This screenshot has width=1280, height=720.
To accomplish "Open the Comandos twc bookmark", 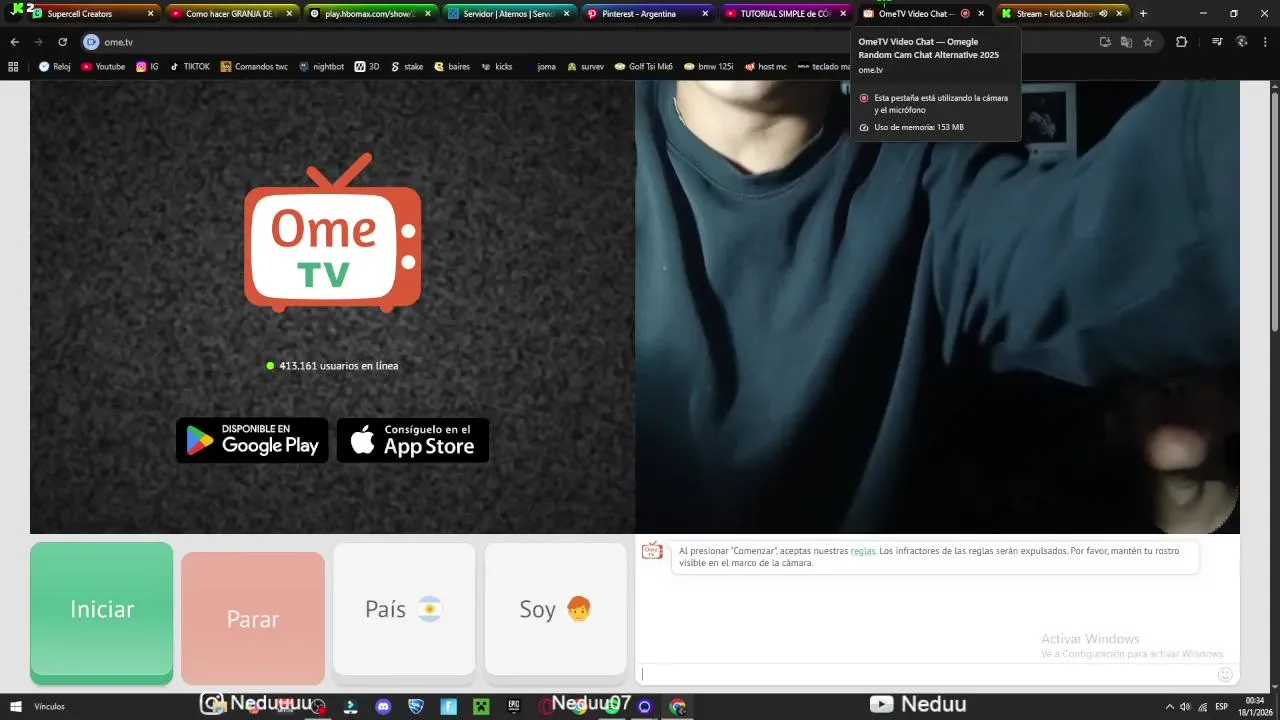I will pos(254,67).
